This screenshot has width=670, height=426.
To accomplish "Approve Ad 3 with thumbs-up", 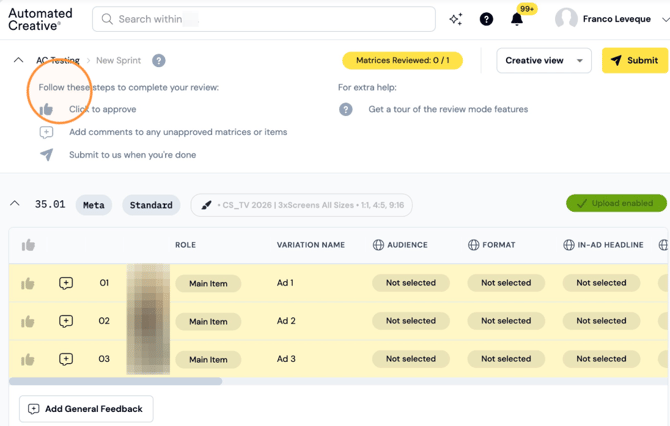I will coord(28,359).
